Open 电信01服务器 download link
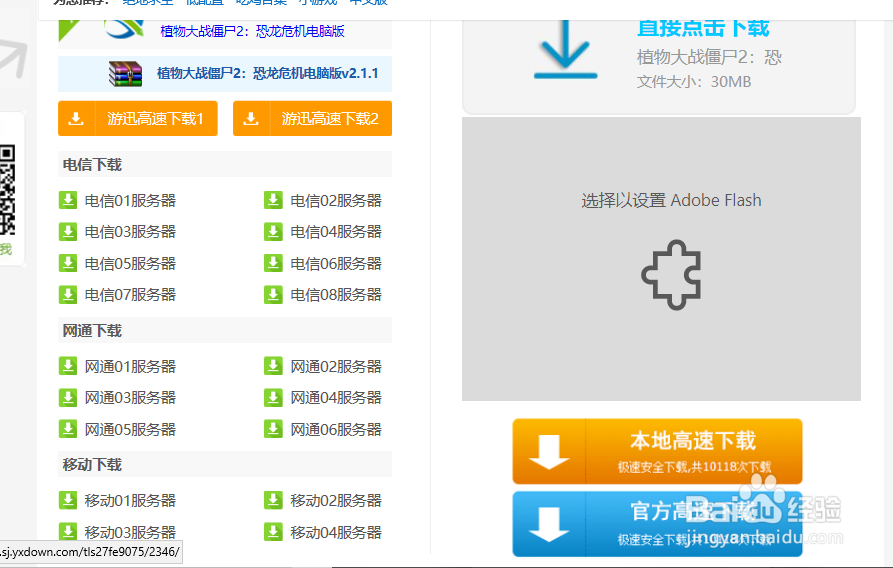The image size is (893, 568). click(130, 201)
